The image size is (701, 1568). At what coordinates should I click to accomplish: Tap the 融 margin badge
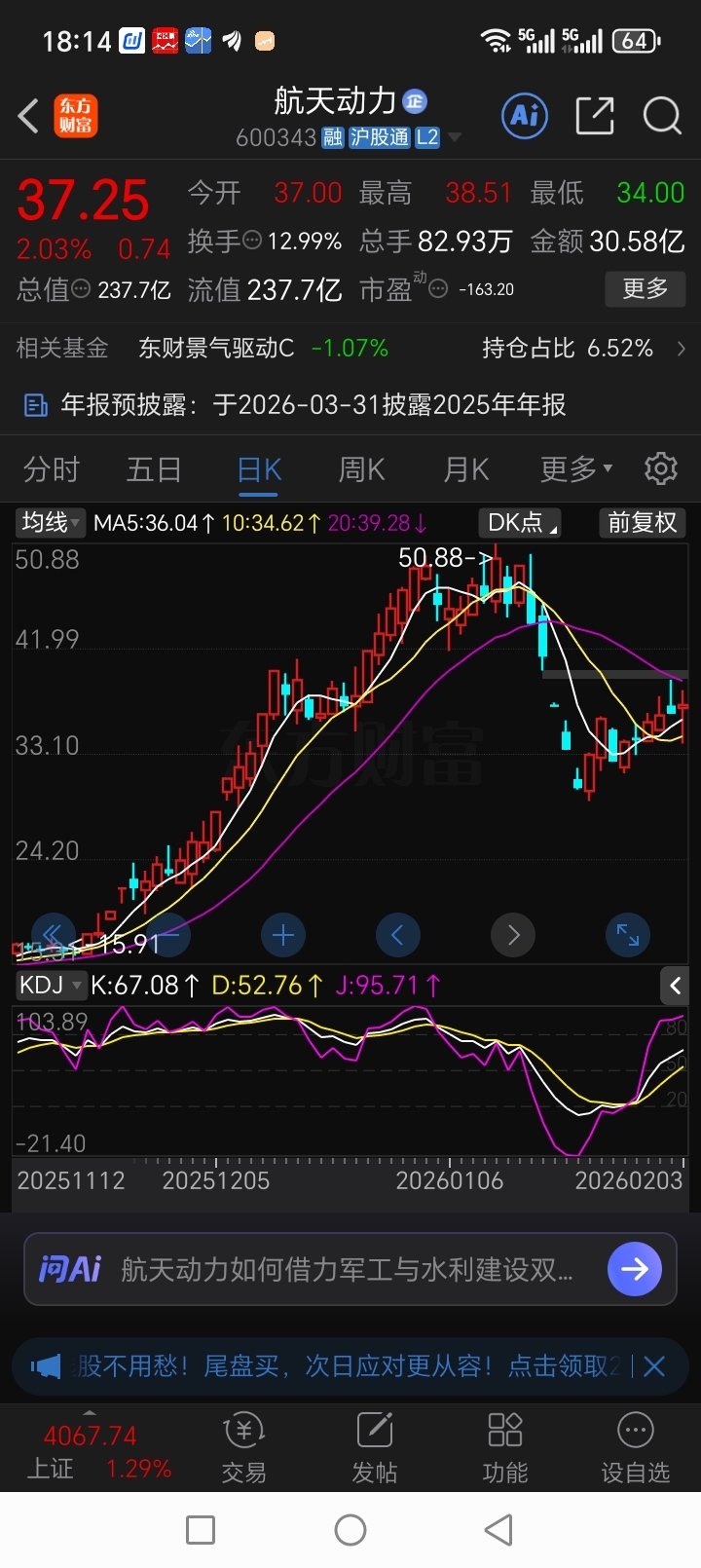pos(333,137)
